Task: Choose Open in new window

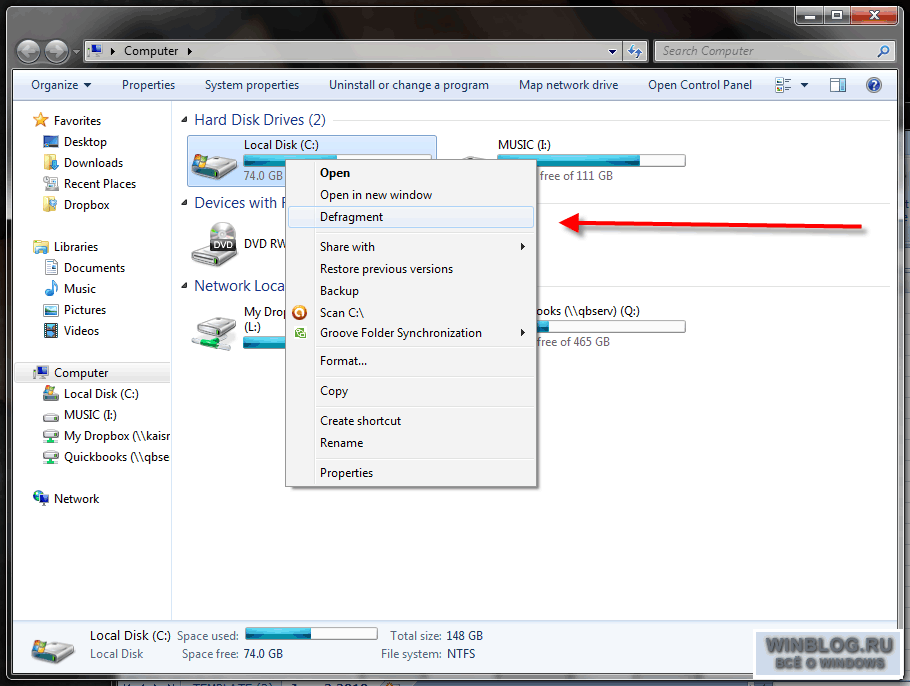Action: pyautogui.click(x=411, y=195)
